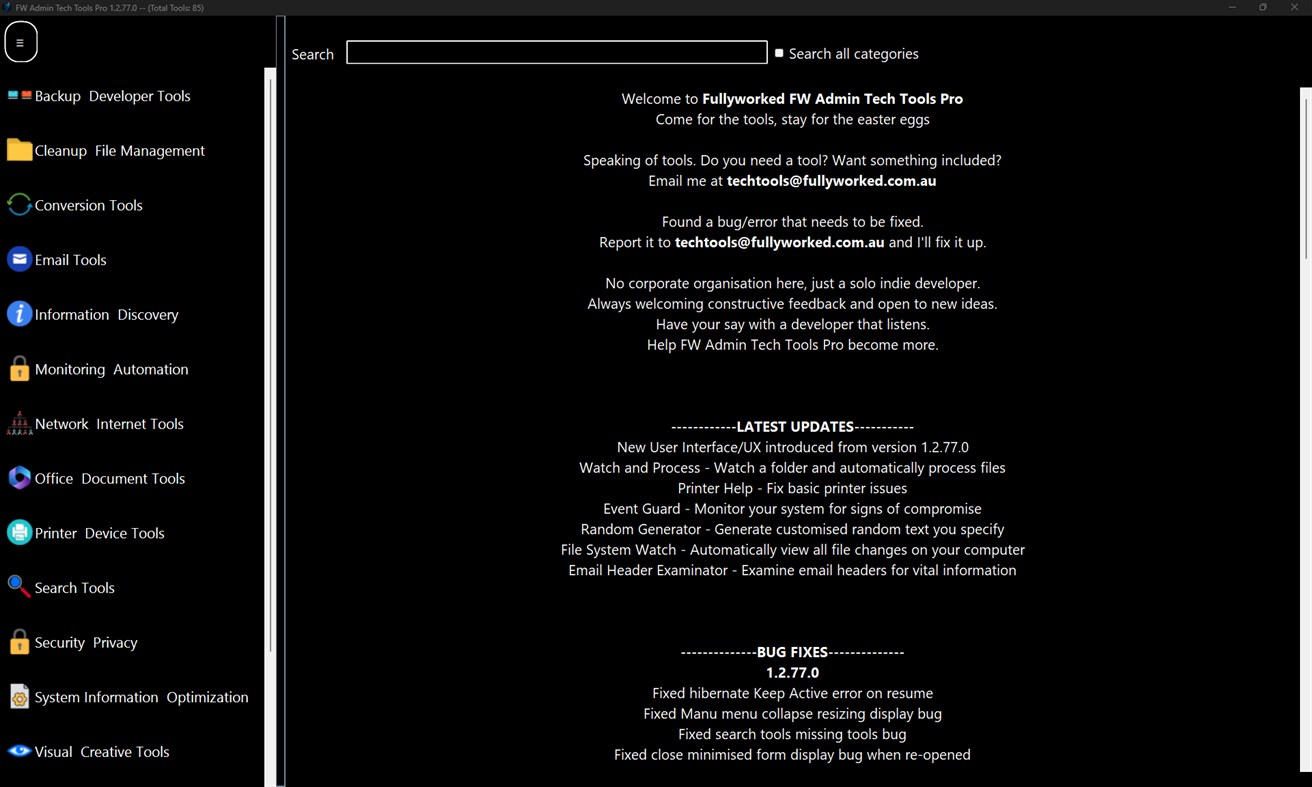Open Information Discovery category
Screen dimensions: 1312x787
[106, 315]
